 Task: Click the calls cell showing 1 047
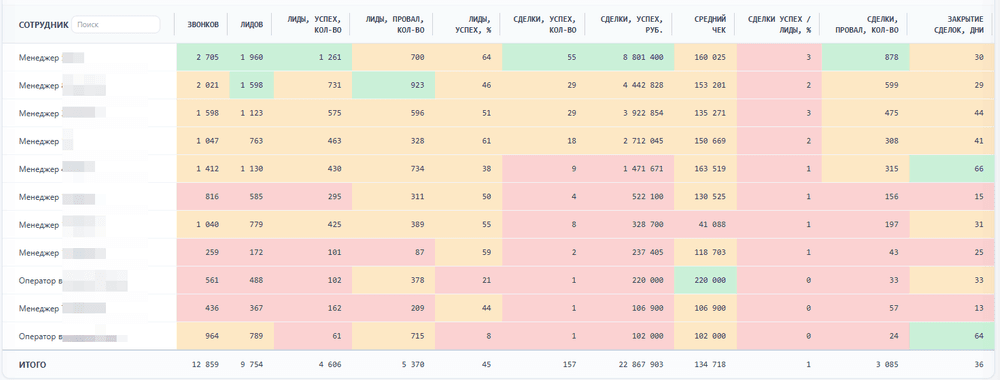[202, 141]
